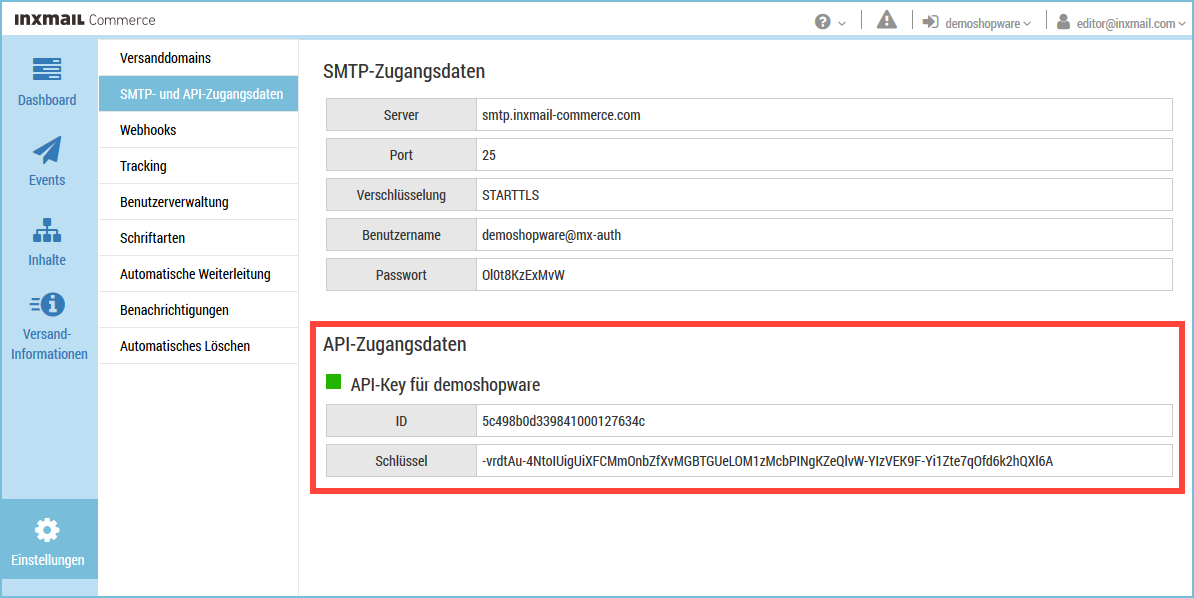
Task: Open Automatisches Löschen settings
Action: 198,346
